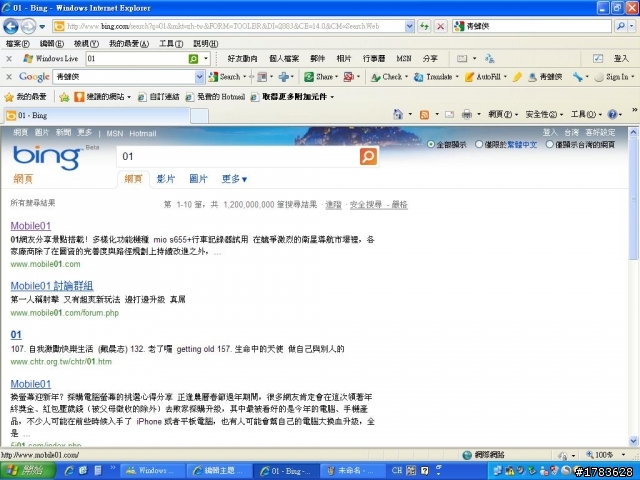Open the recent pages dropdown arrow
The height and width of the screenshot is (480, 640).
click(42, 27)
